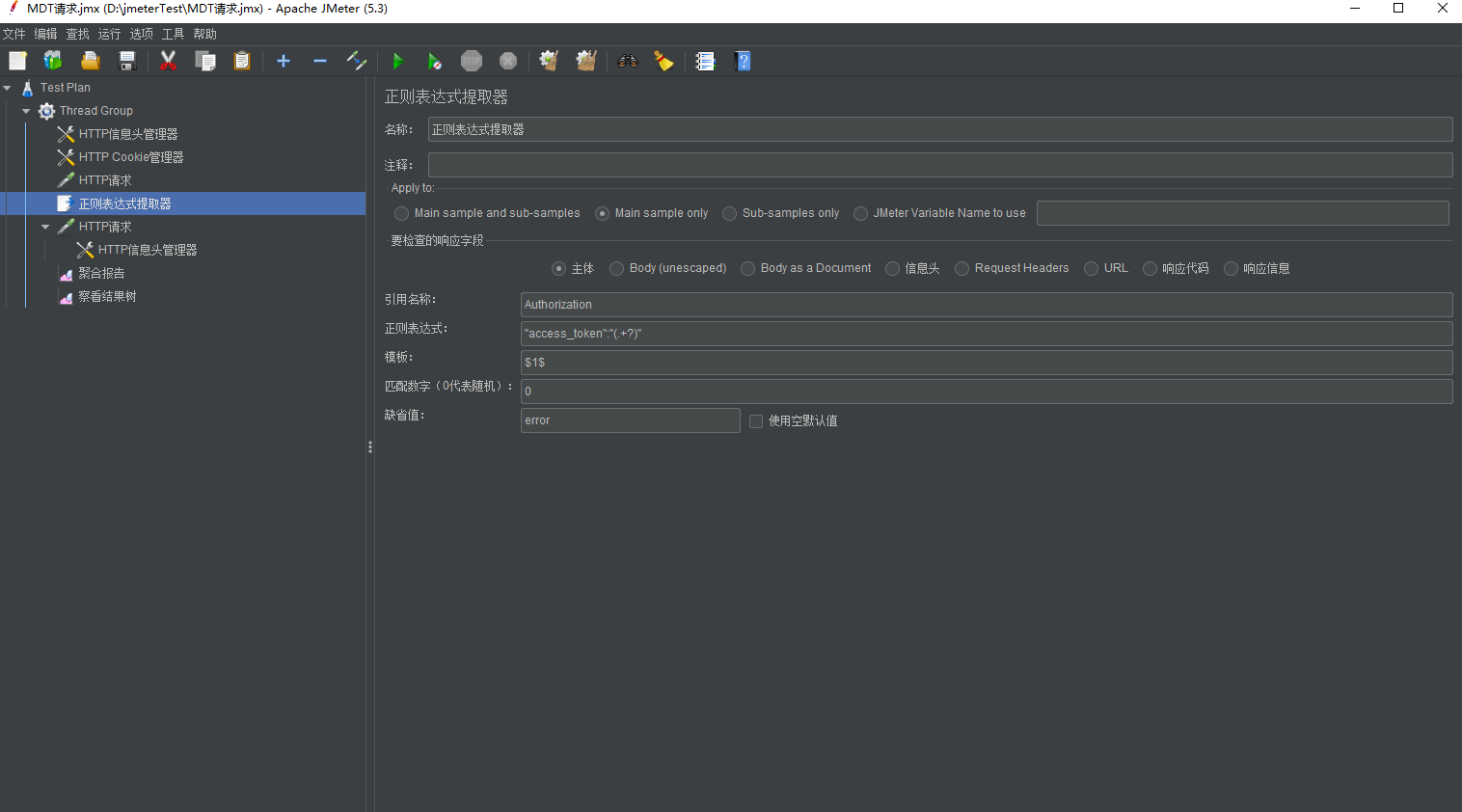Image resolution: width=1462 pixels, height=812 pixels.
Task: Click the Clear all results icon
Action: [586, 61]
